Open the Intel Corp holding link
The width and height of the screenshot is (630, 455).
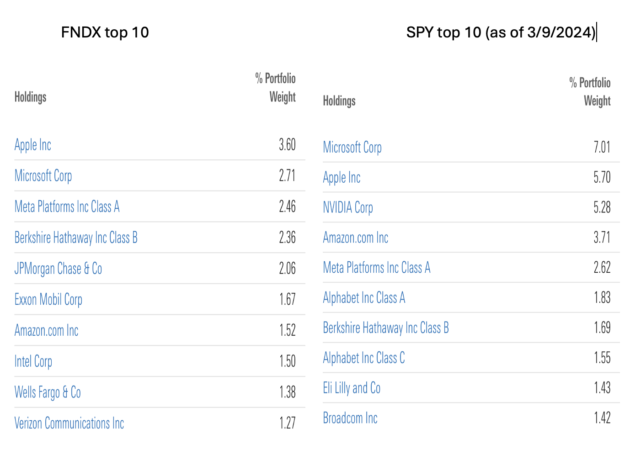33,361
